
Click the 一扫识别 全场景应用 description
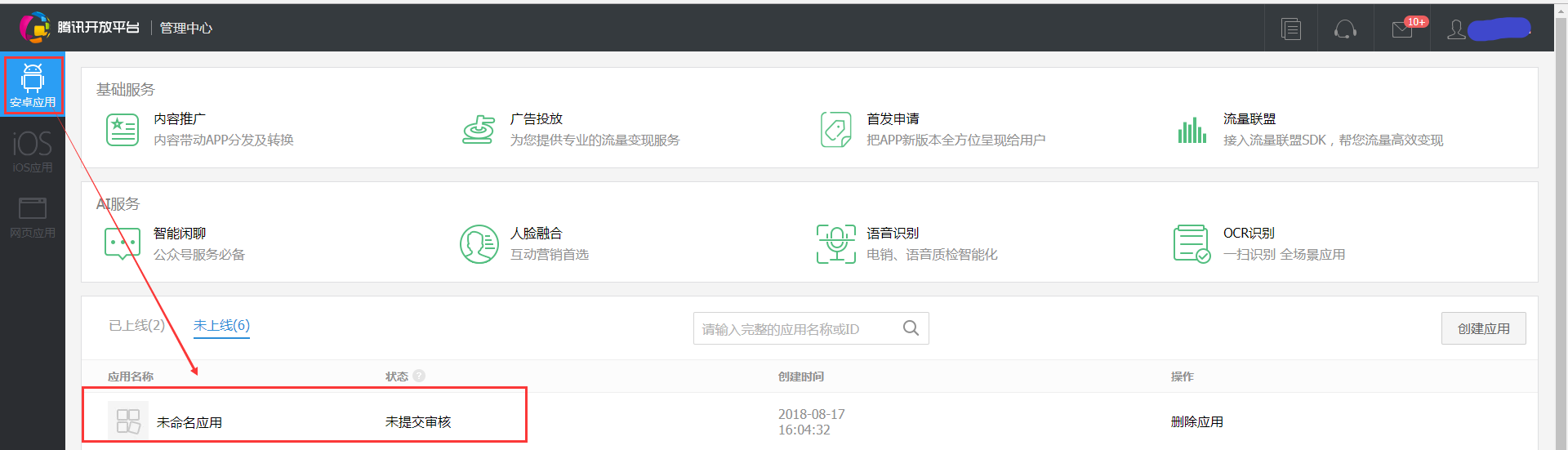point(1285,255)
